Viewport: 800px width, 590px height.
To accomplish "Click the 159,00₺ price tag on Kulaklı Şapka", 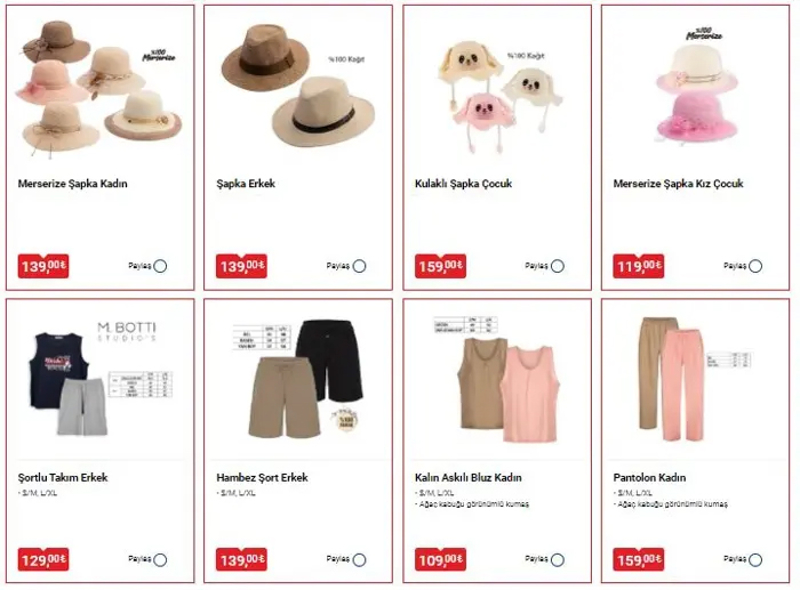I will 440,266.
